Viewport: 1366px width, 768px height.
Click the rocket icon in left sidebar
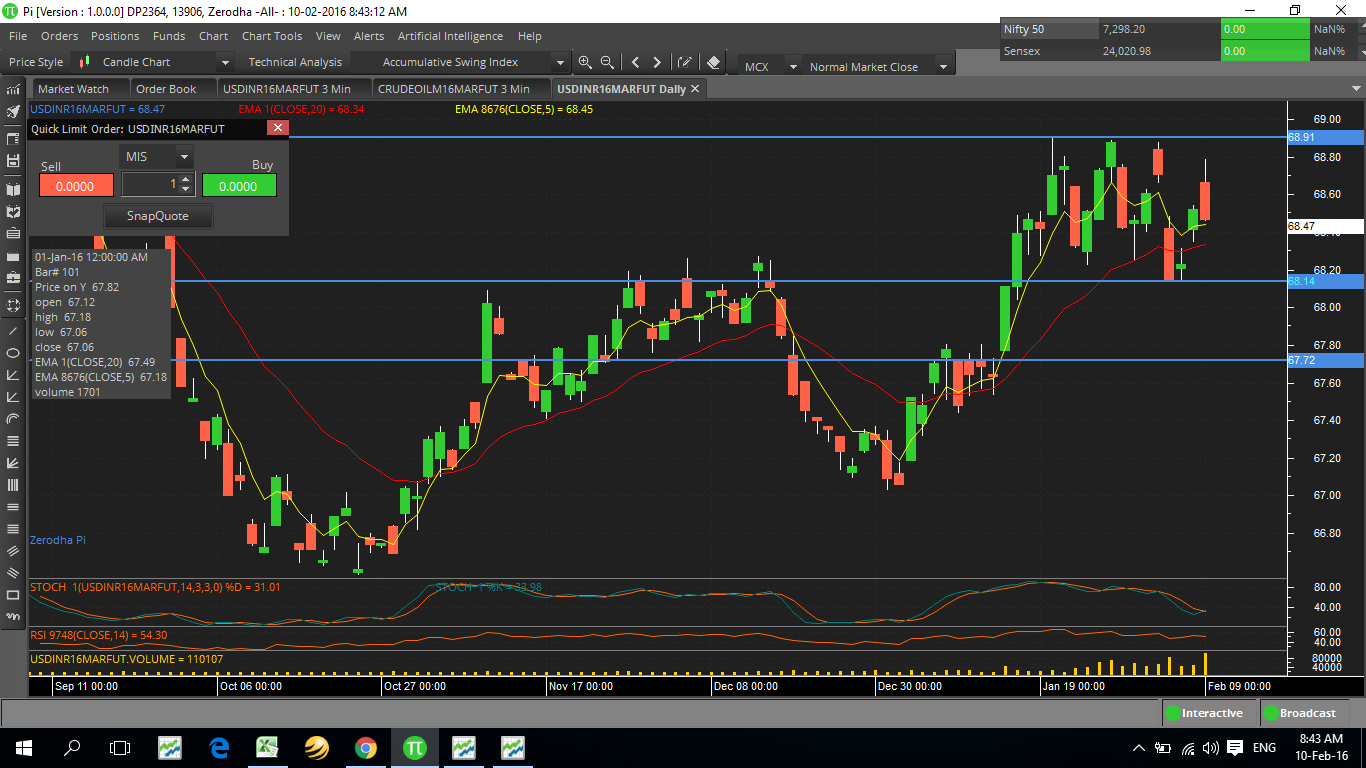pyautogui.click(x=13, y=111)
